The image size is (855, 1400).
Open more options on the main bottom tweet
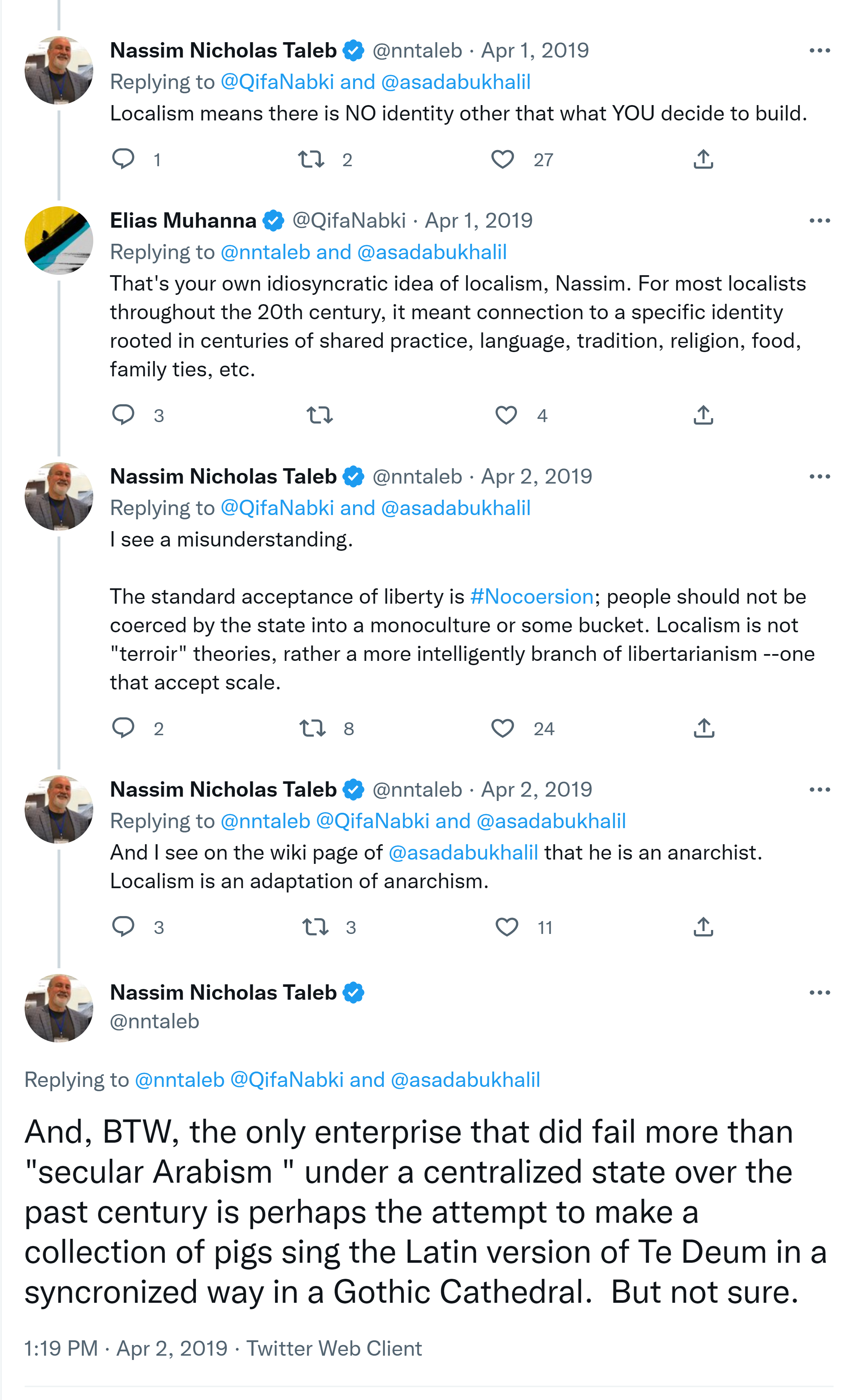coord(819,993)
